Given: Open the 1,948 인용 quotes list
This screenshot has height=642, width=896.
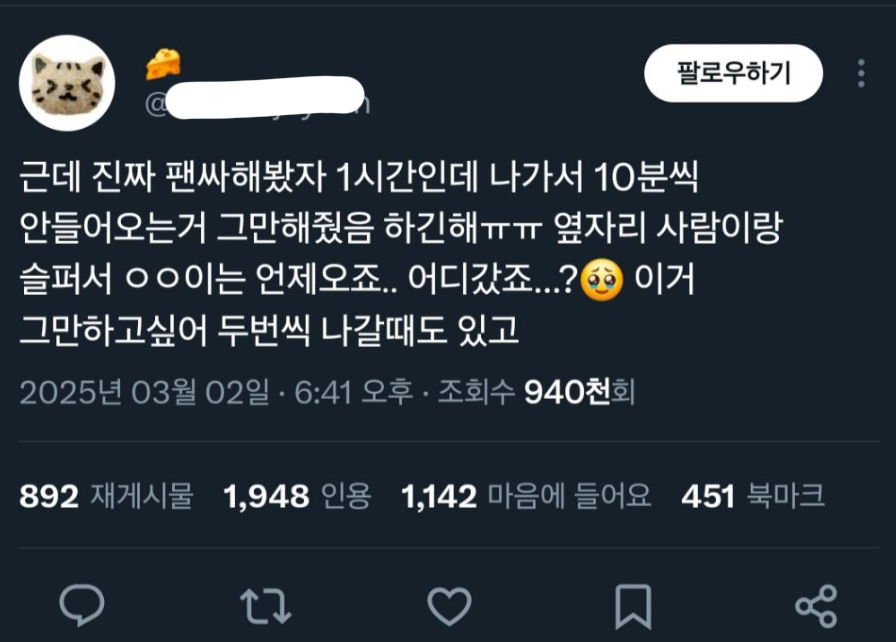Looking at the screenshot, I should (297, 496).
